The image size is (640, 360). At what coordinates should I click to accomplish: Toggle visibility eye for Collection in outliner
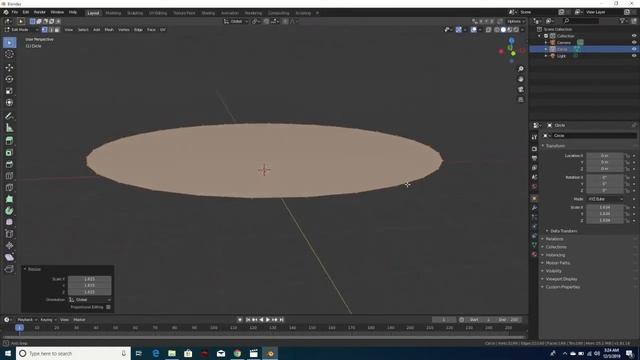(634, 36)
